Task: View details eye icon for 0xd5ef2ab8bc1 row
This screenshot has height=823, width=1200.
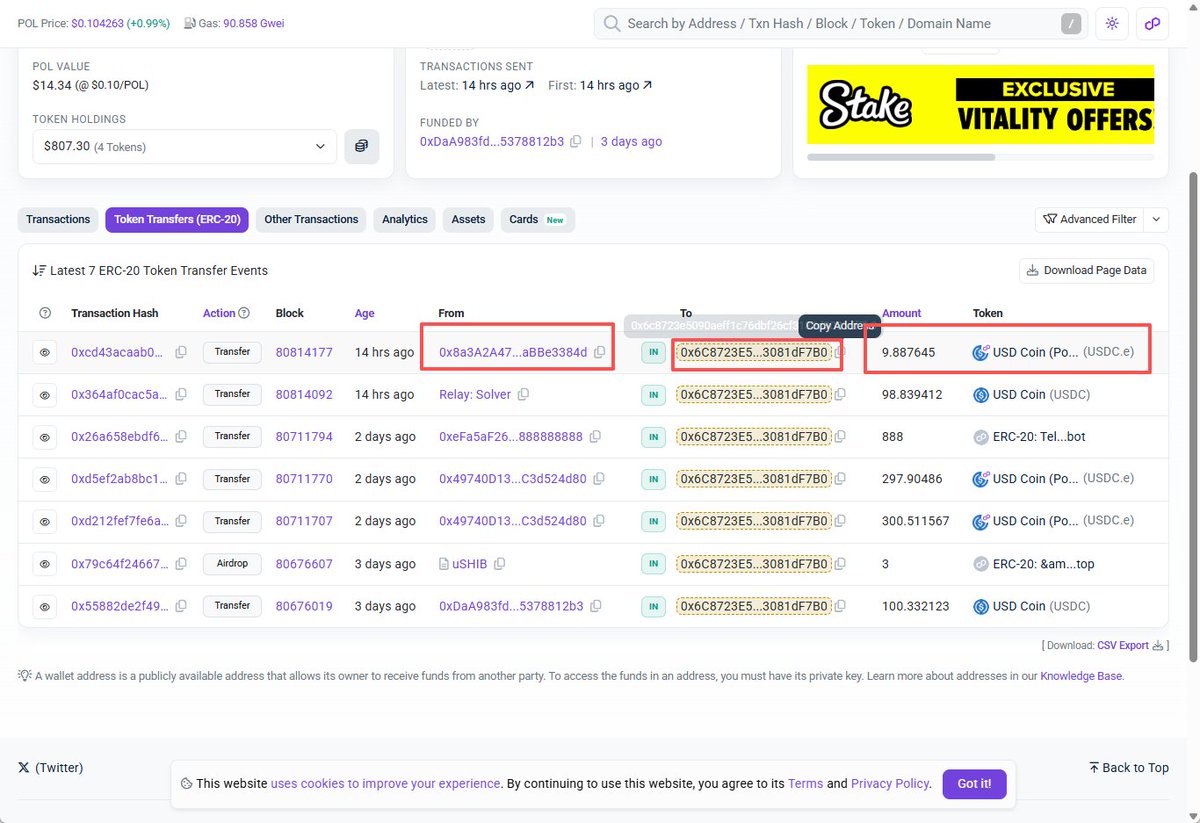Action: coord(45,479)
